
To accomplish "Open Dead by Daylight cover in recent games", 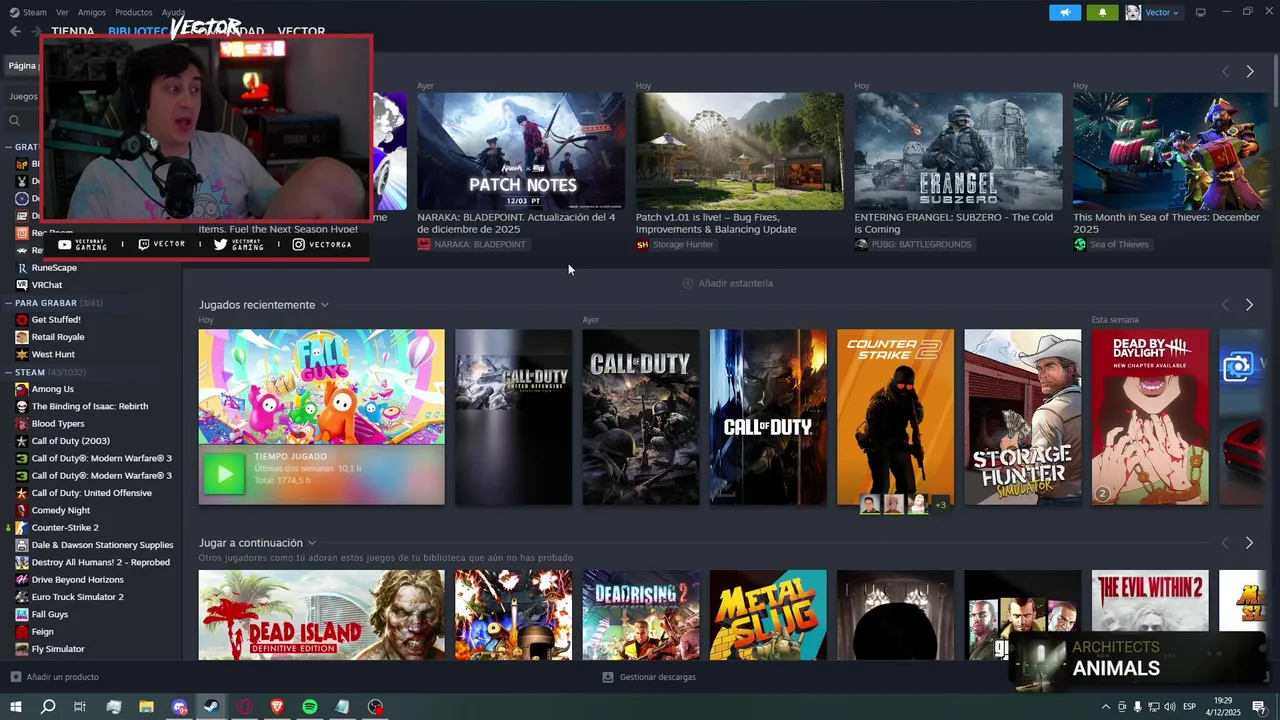I will click(x=1150, y=417).
